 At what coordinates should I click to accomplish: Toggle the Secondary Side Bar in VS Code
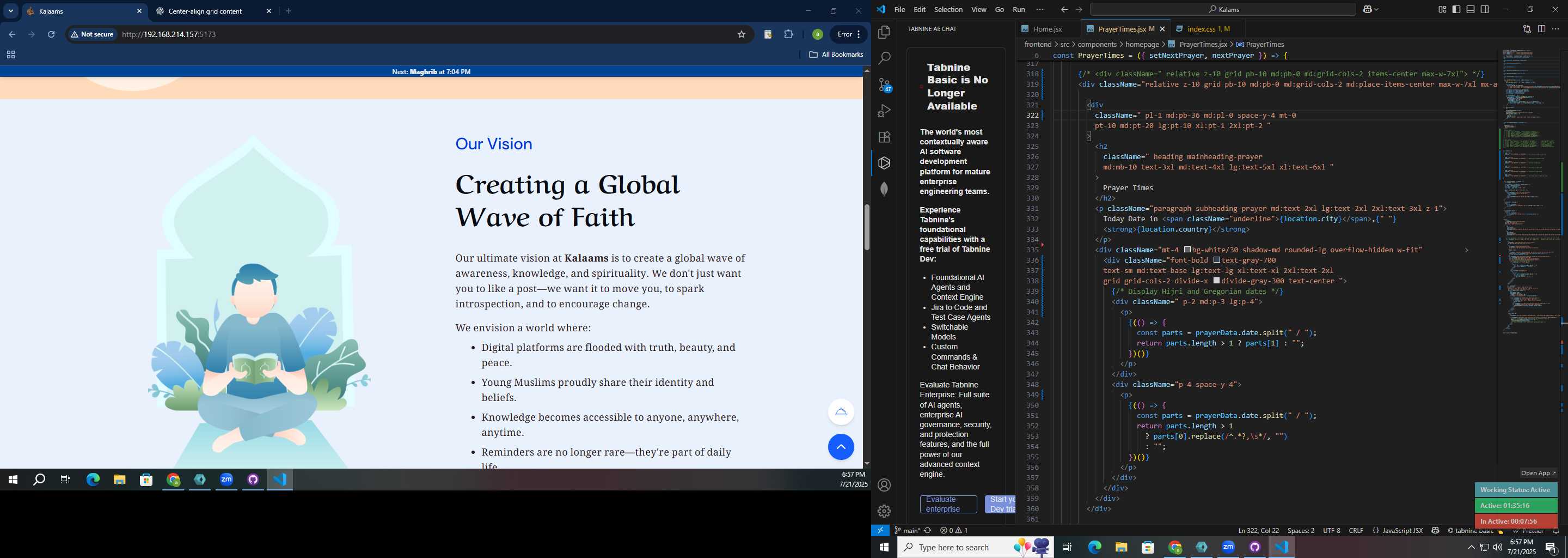click(1485, 10)
